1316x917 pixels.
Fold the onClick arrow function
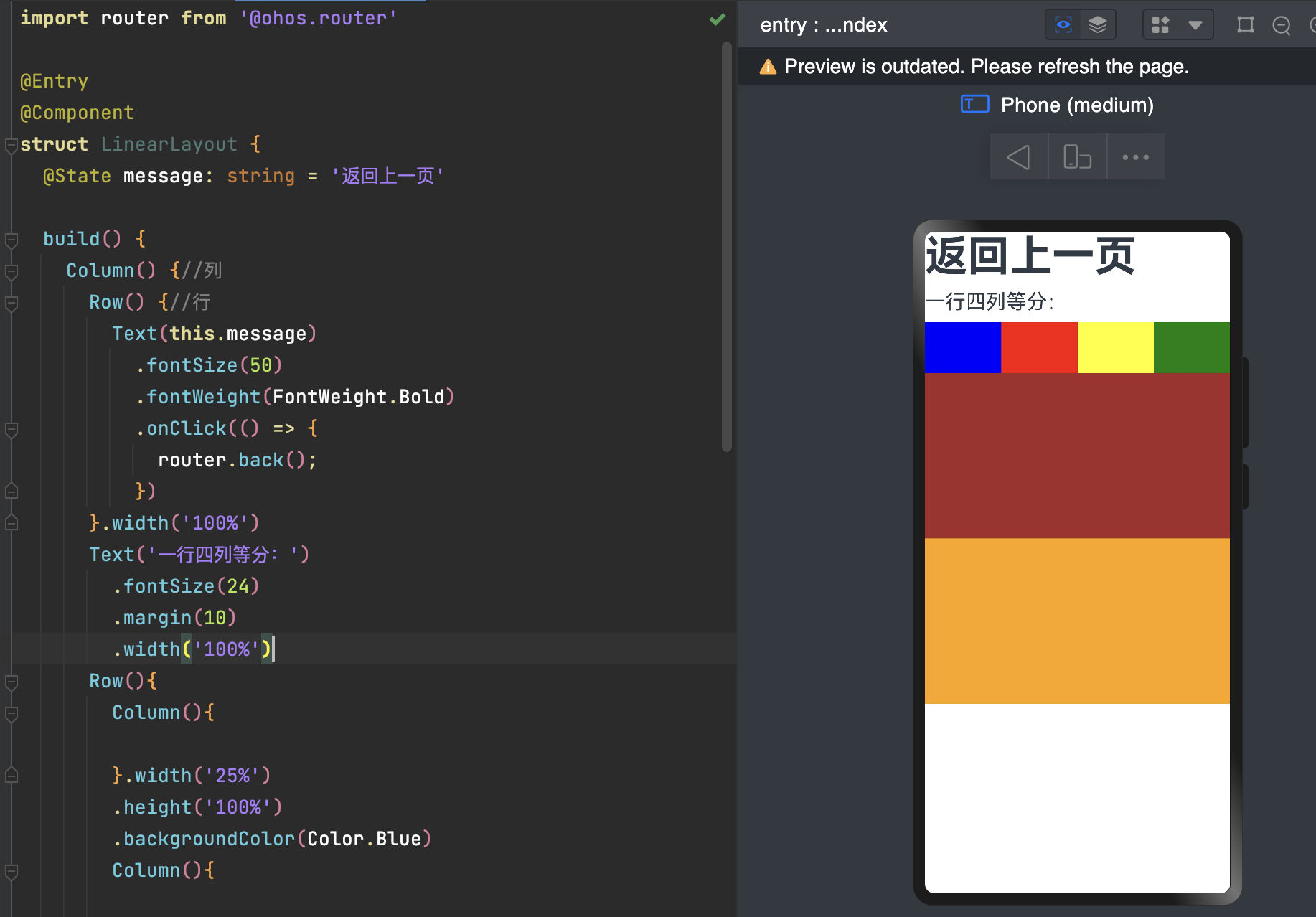pyautogui.click(x=11, y=429)
